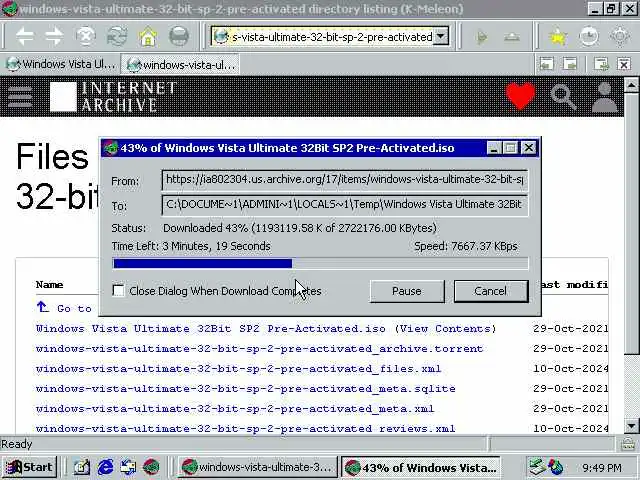Click the 'Last modified' column header

pyautogui.click(x=575, y=284)
